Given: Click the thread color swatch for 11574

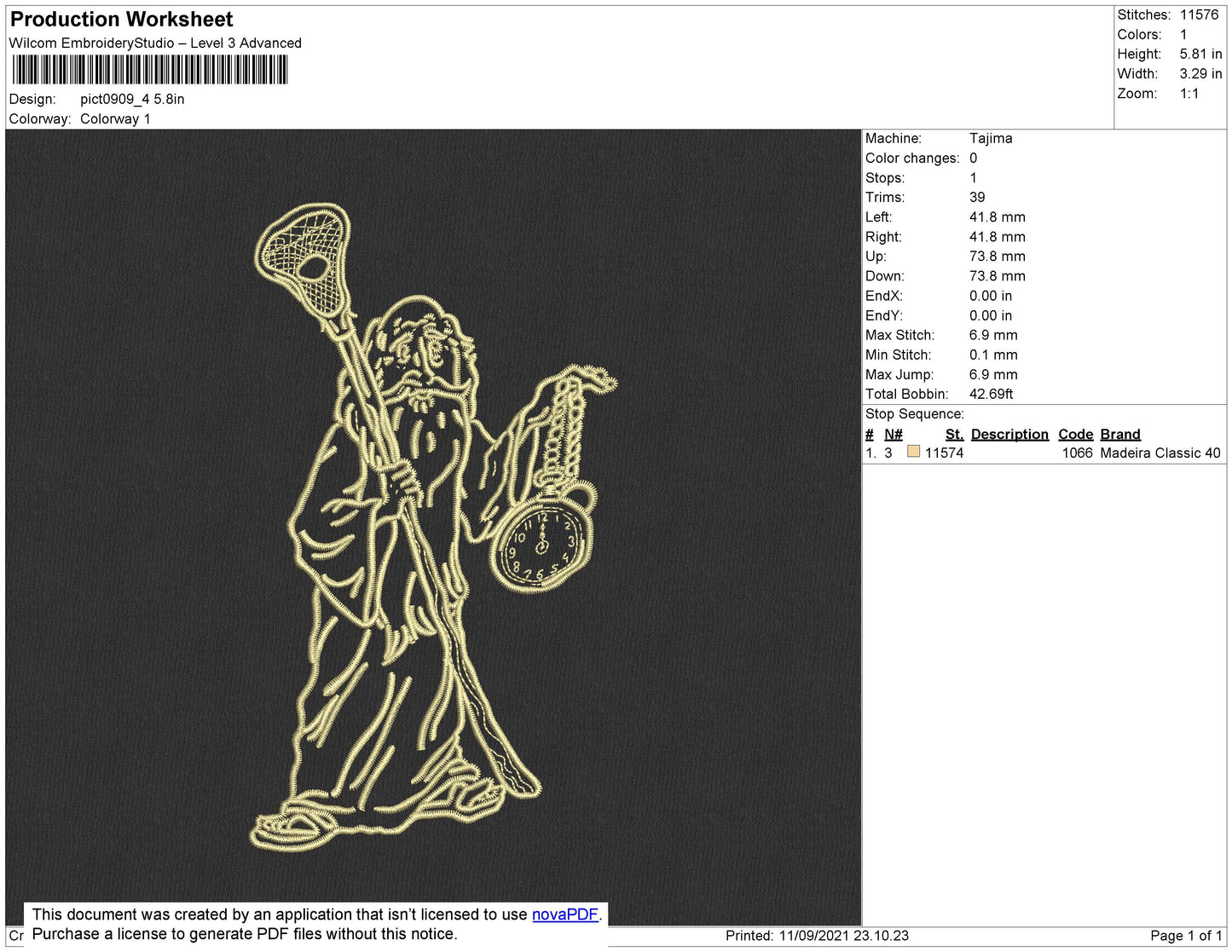Looking at the screenshot, I should point(914,452).
